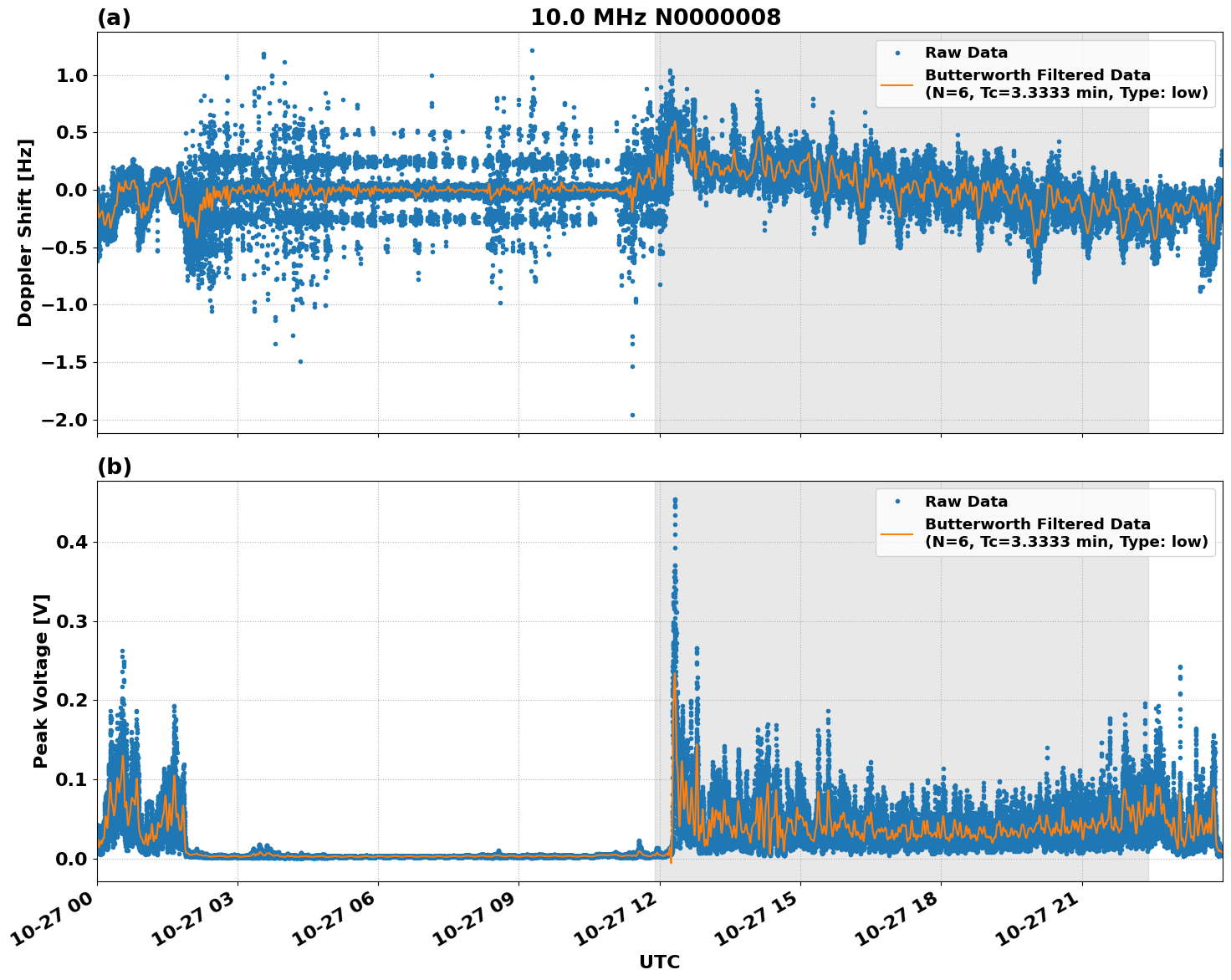Select the "Peak Voltage [V]" y-axis label
1231x980 pixels.
pos(41,681)
